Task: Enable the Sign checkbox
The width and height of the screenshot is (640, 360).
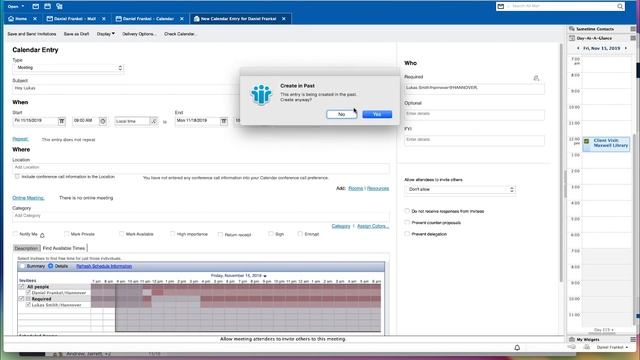Action: pos(271,234)
